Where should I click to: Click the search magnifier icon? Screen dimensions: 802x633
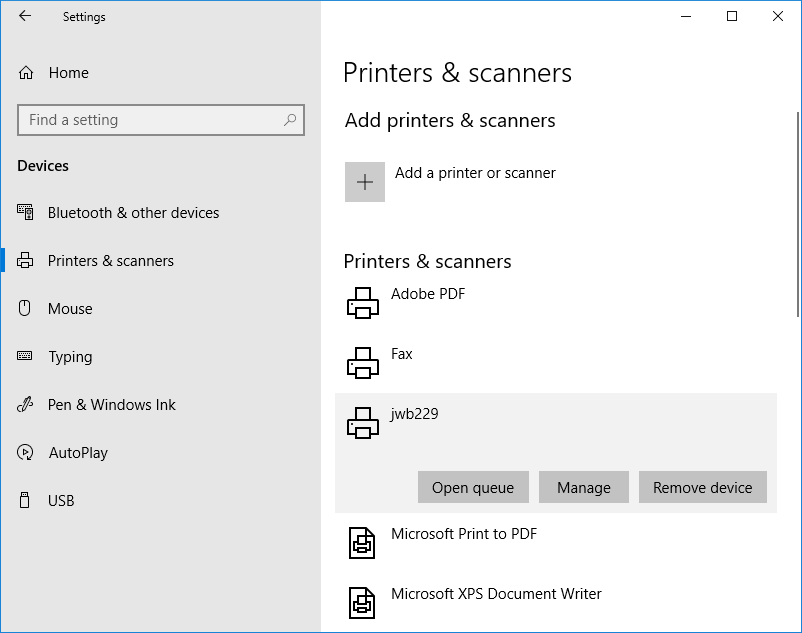[290, 120]
